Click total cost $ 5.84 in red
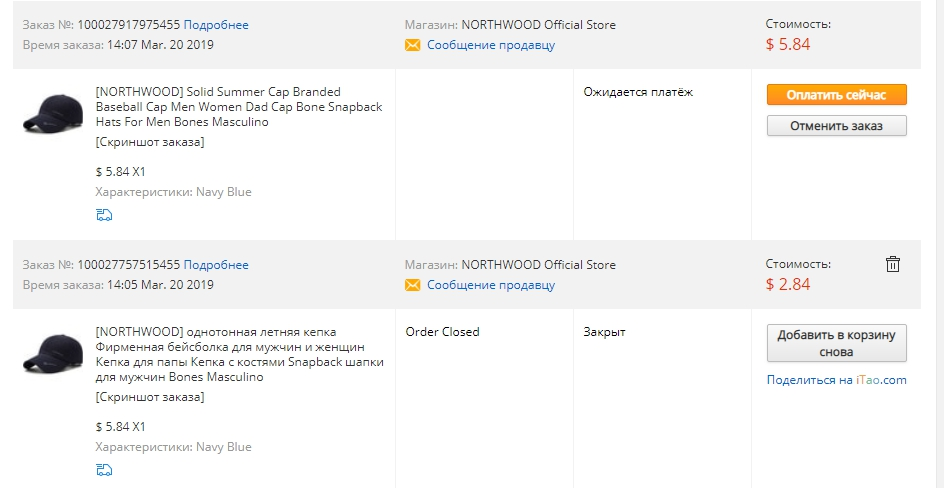Viewport: 944px width, 488px height. pyautogui.click(x=788, y=45)
